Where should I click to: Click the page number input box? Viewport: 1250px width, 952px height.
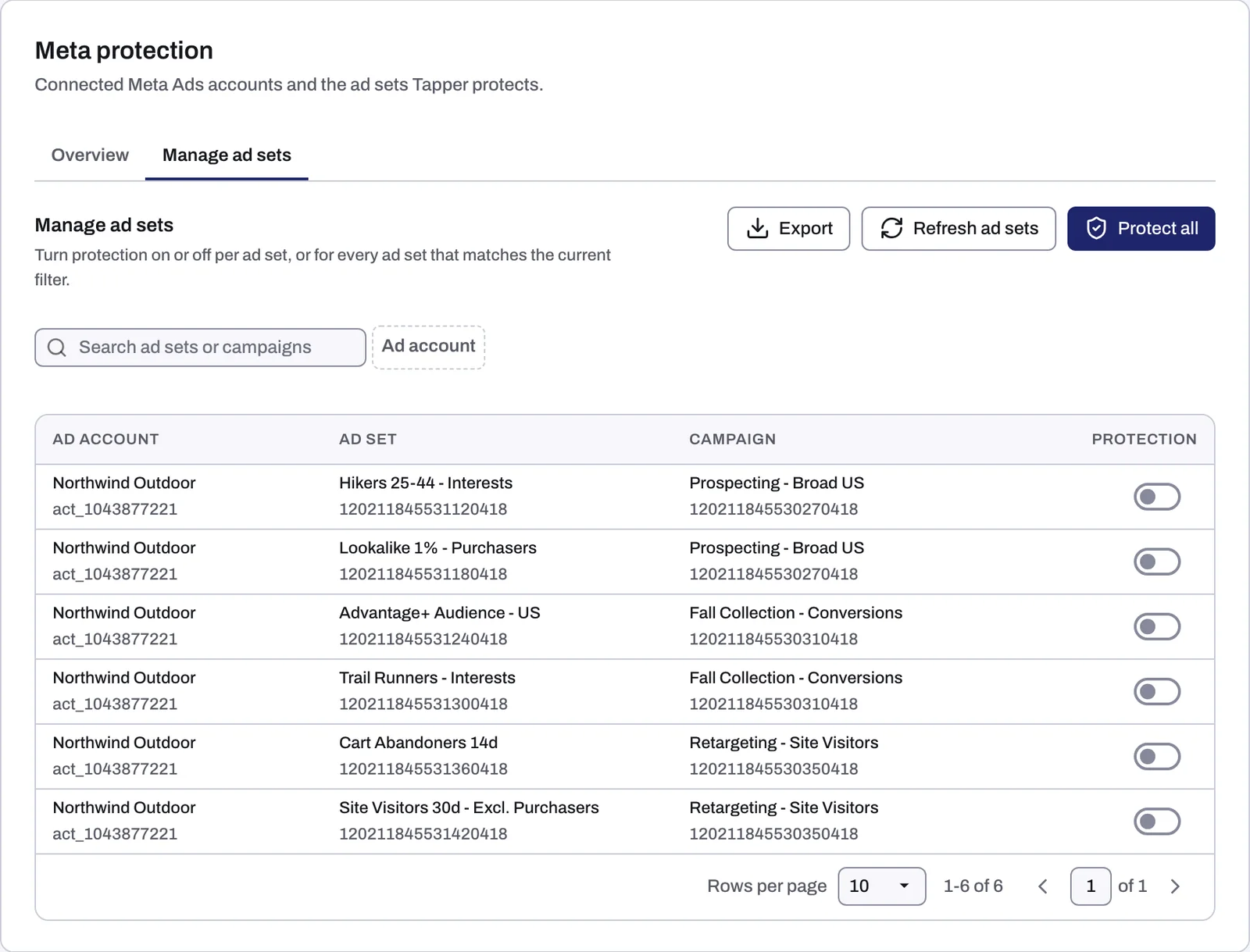(x=1091, y=886)
